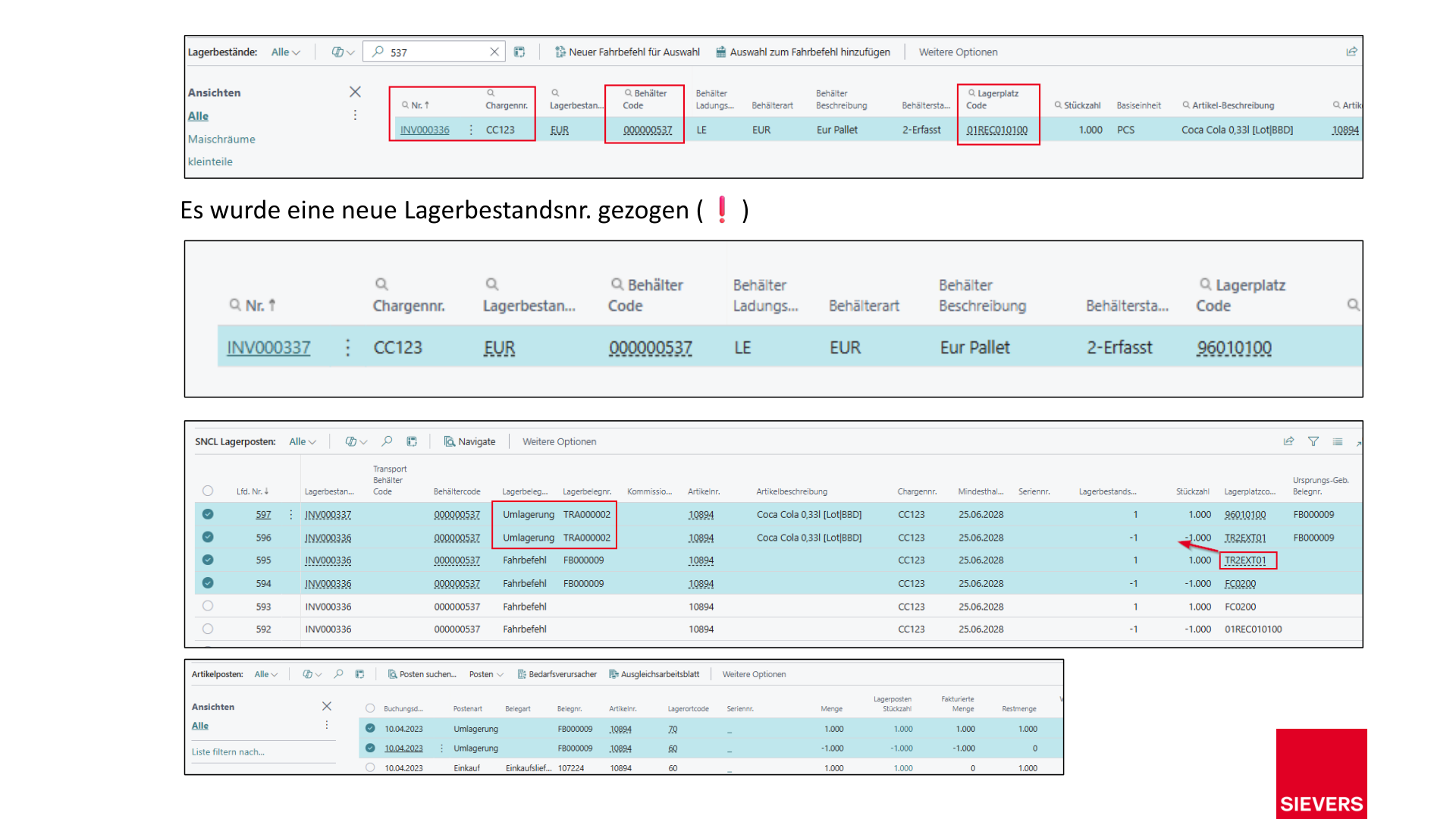This screenshot has height=819, width=1456.
Task: Select row 592 in SNCL Lagerposten
Action: tap(208, 629)
